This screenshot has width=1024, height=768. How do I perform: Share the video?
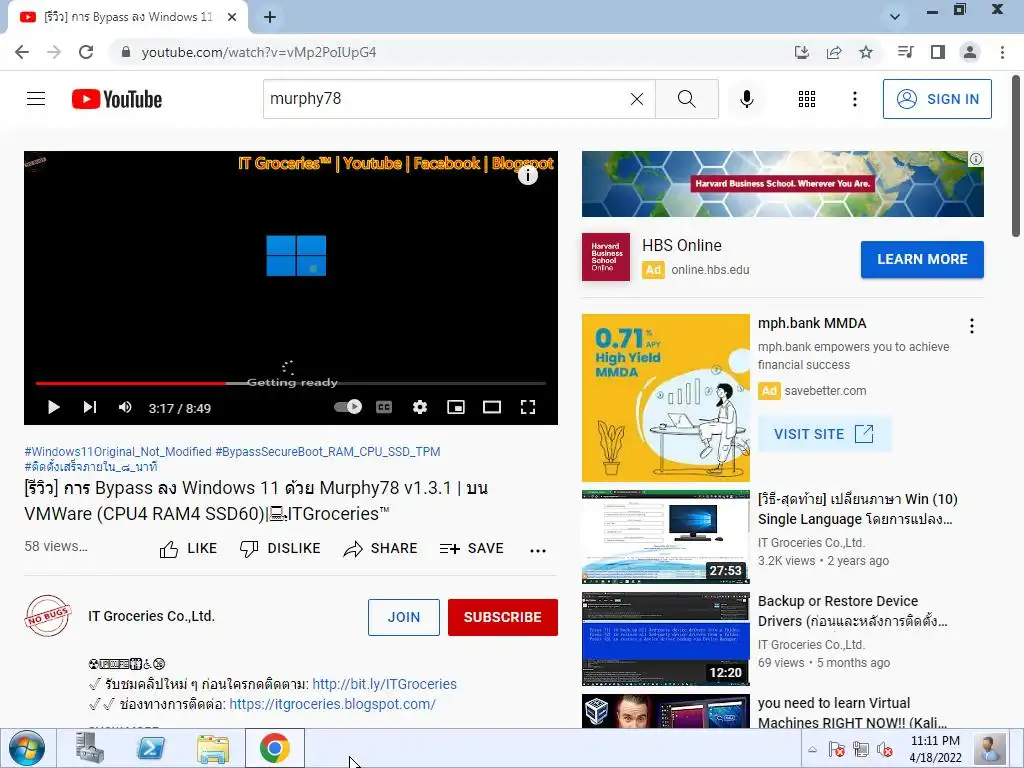[x=380, y=549]
